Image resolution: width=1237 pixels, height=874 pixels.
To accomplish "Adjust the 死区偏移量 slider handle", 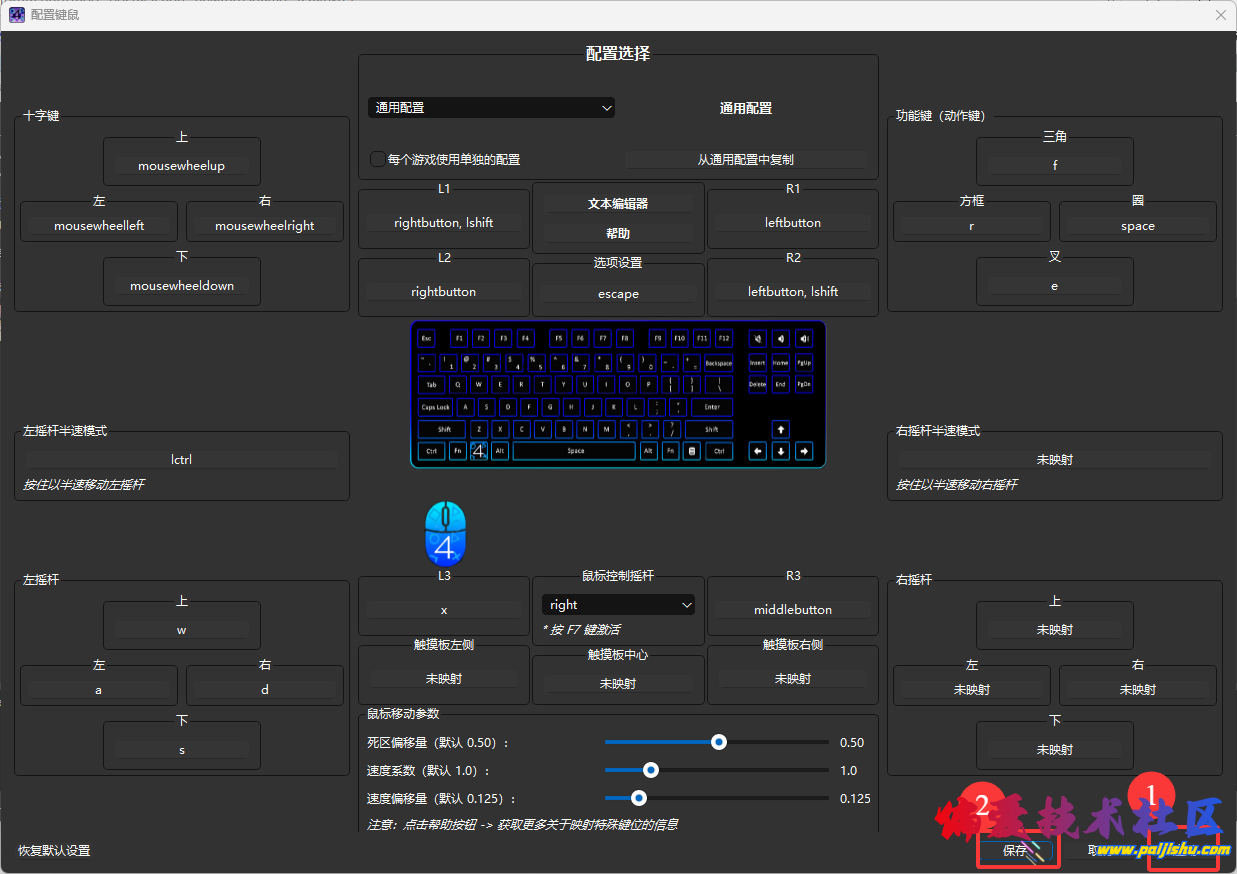I will point(718,742).
